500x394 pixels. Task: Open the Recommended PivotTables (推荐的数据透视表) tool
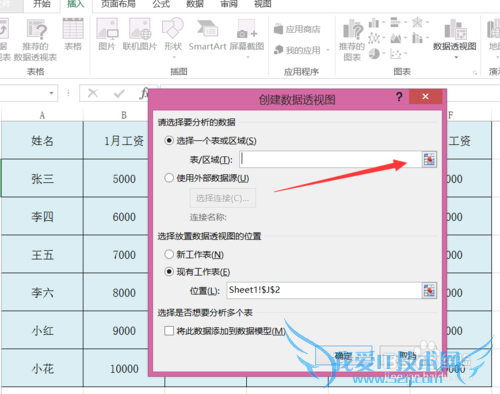[35, 40]
